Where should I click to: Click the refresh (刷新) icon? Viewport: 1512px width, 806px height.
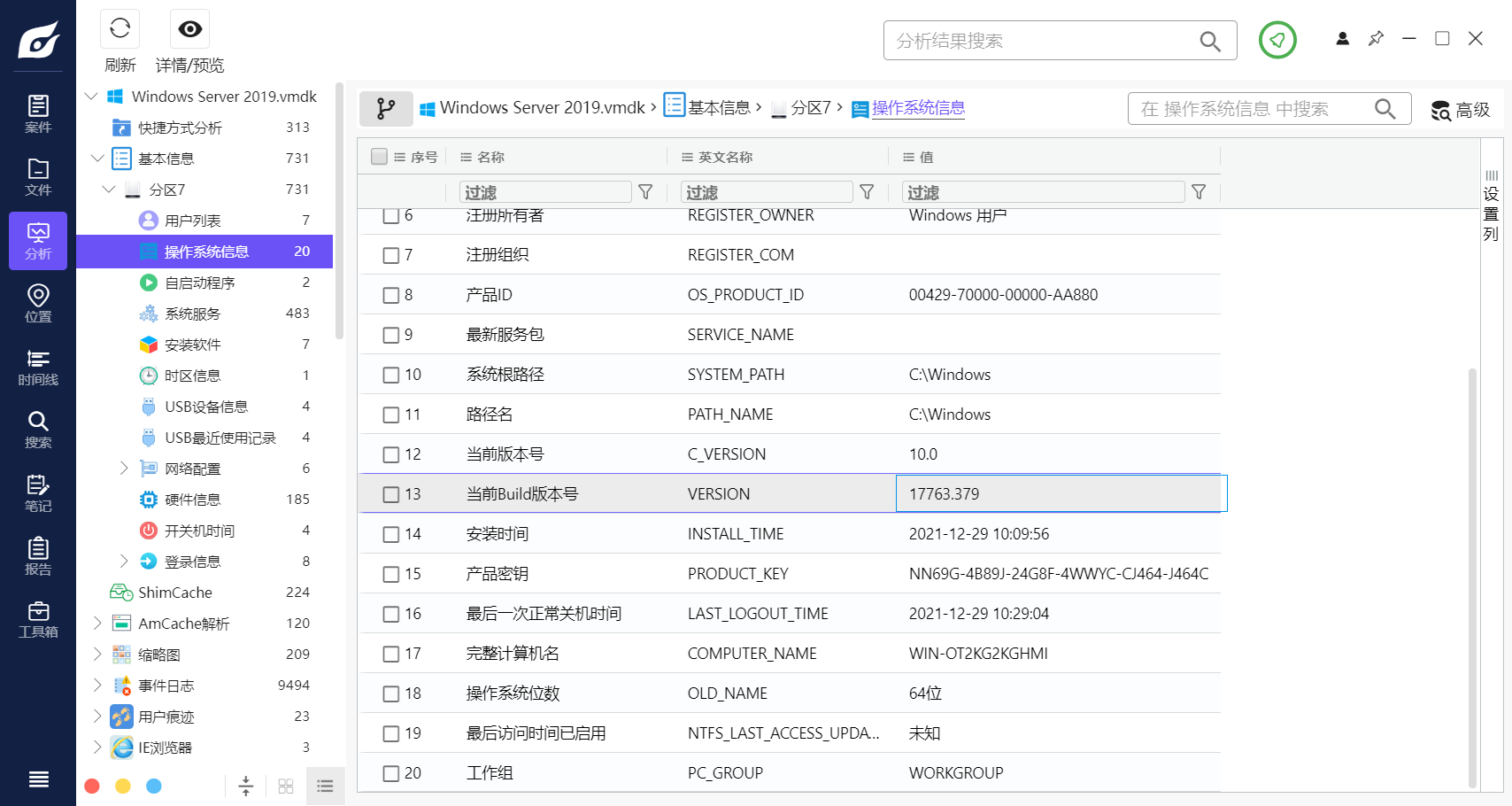(x=120, y=29)
